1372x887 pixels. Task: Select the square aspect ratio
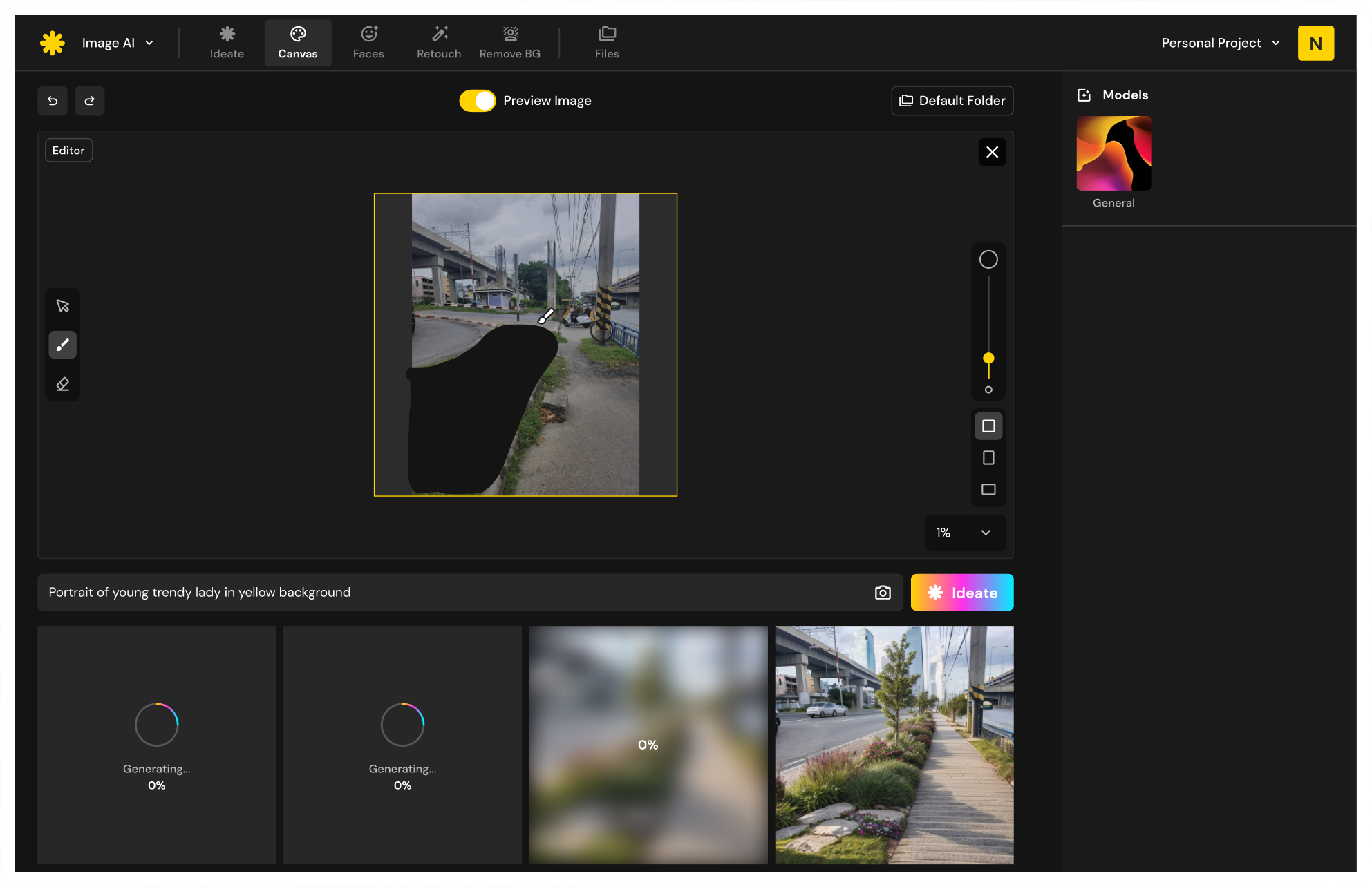988,426
